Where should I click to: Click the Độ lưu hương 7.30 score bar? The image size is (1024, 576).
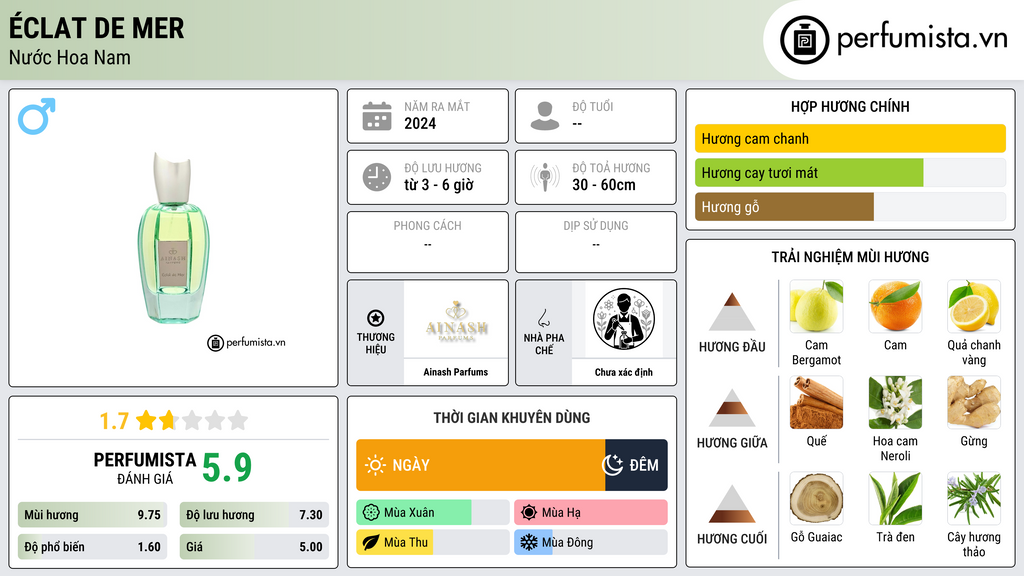point(254,515)
